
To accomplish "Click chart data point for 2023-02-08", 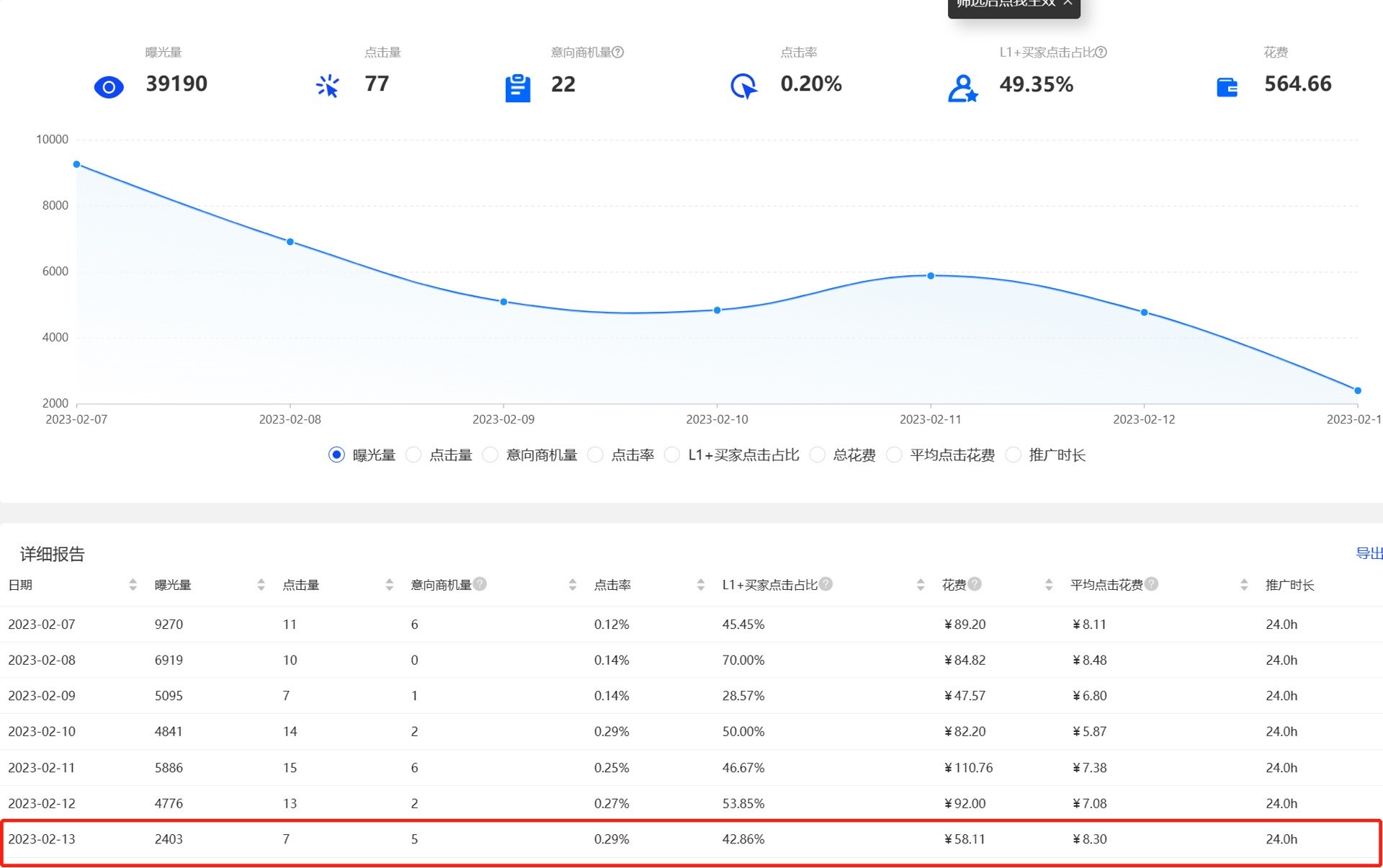I will point(290,242).
